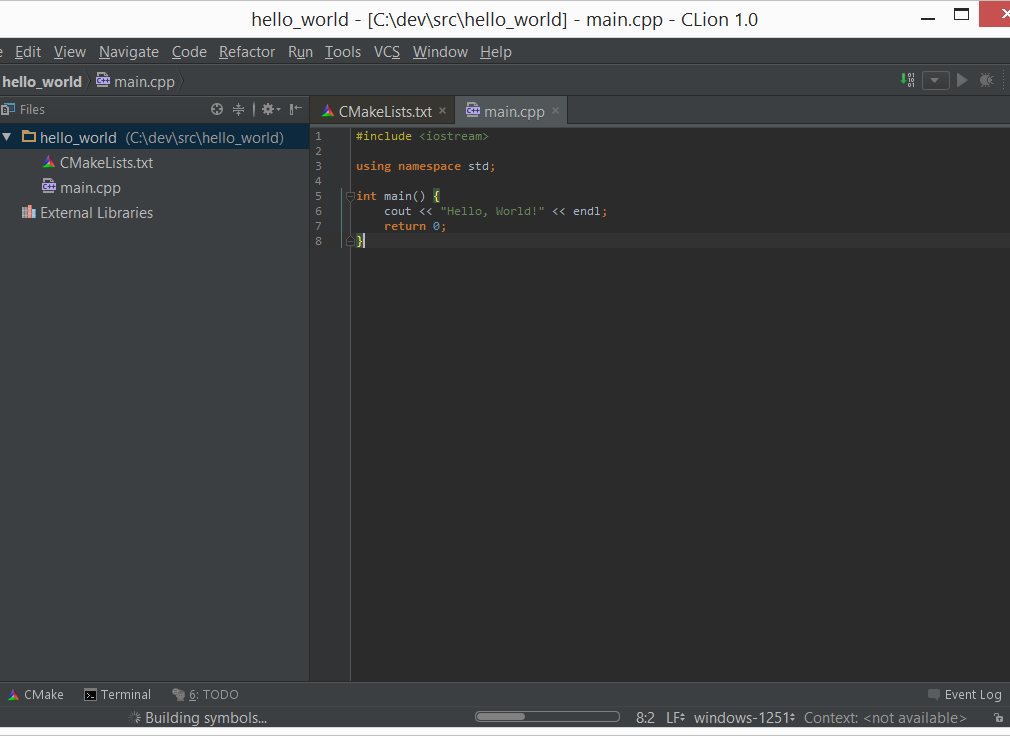Viewport: 1010px width, 736px height.
Task: Open the TODO tool window
Action: [x=205, y=695]
